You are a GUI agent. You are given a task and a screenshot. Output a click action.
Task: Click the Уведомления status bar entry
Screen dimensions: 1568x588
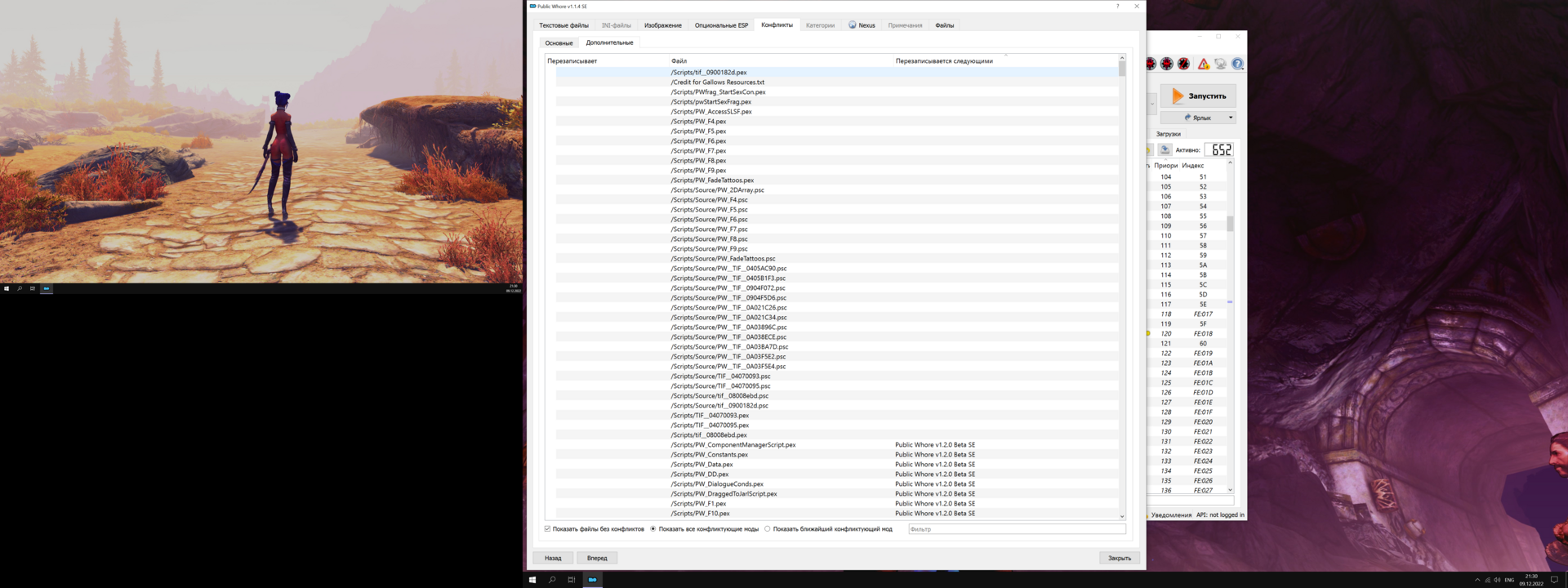[1171, 514]
